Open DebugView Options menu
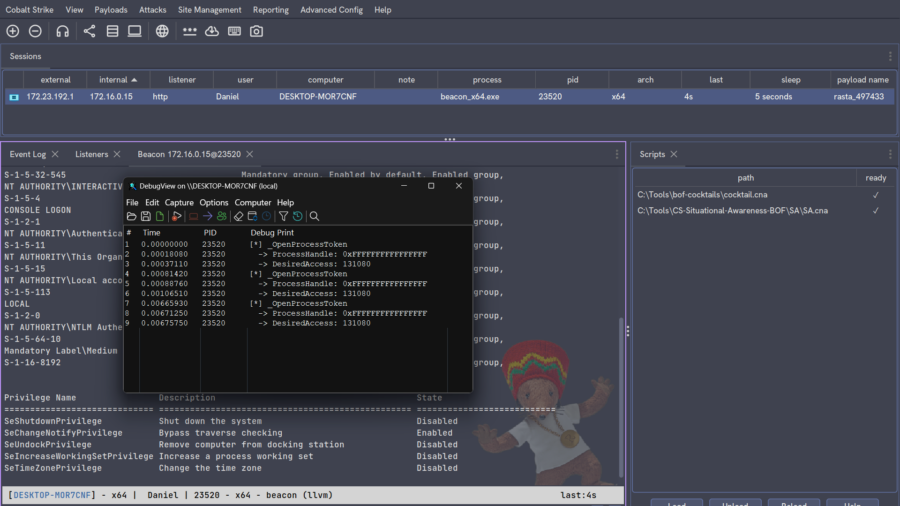 click(214, 203)
